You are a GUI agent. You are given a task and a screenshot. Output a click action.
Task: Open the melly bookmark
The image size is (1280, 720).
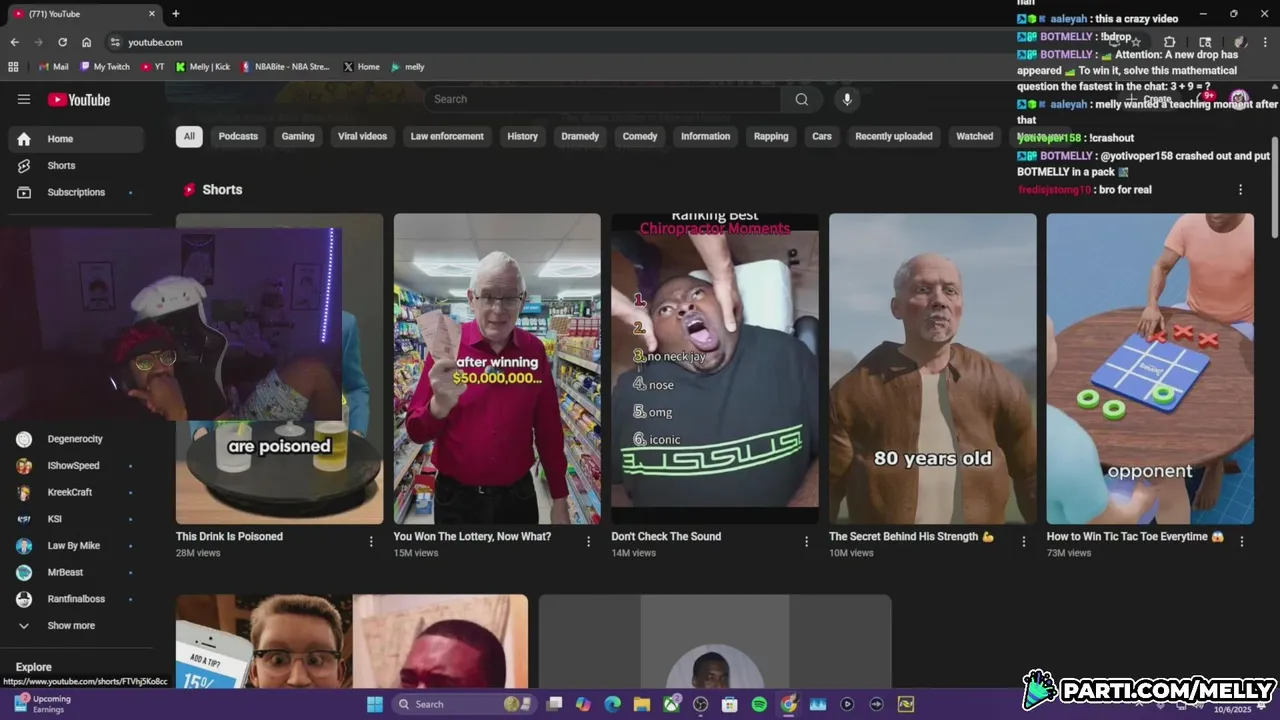coord(408,67)
